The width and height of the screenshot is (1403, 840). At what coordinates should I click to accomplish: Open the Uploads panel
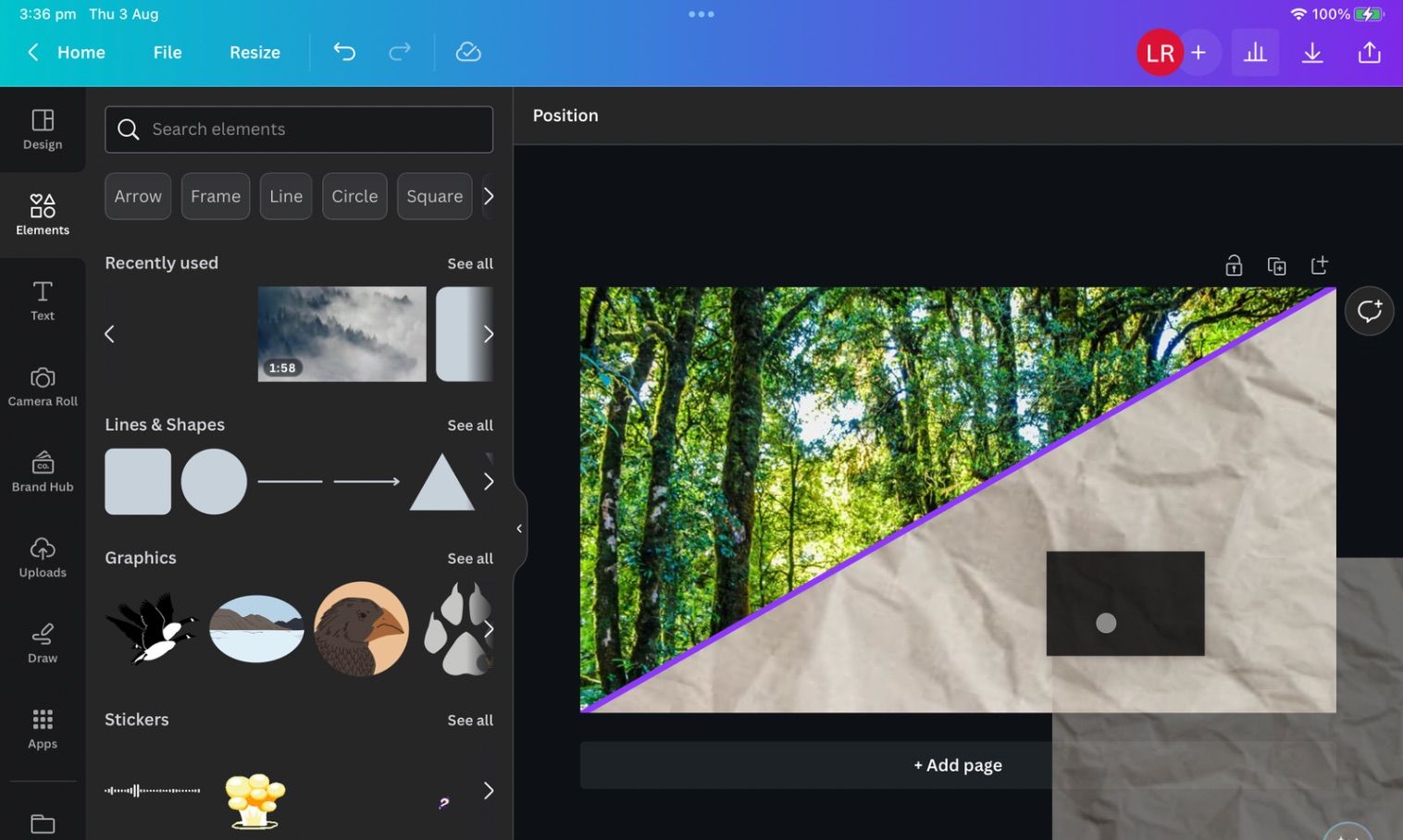(x=42, y=556)
